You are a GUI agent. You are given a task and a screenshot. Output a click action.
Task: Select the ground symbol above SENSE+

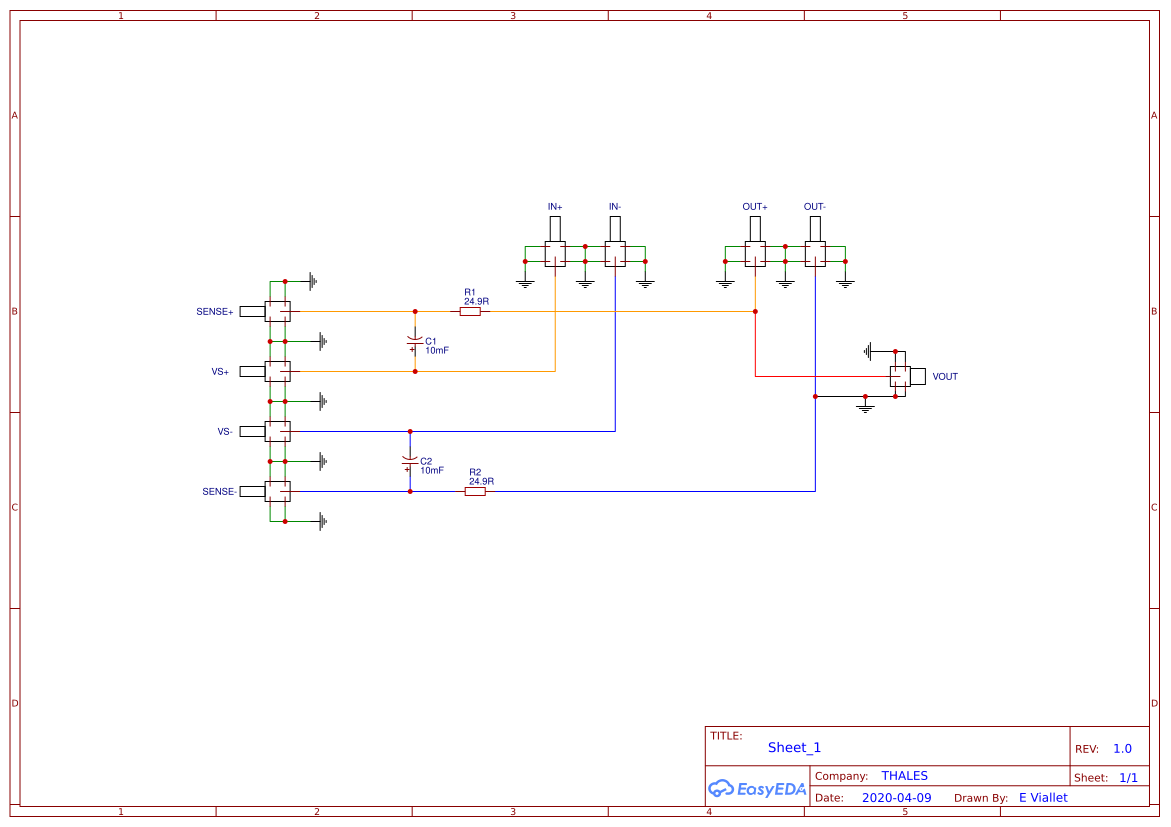coord(311,281)
